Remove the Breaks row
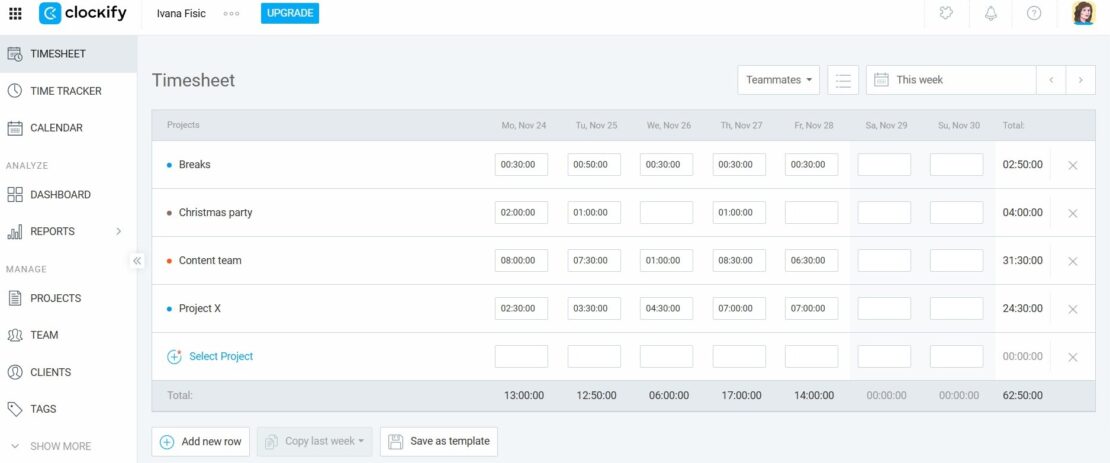The image size is (1110, 463). [x=1072, y=165]
